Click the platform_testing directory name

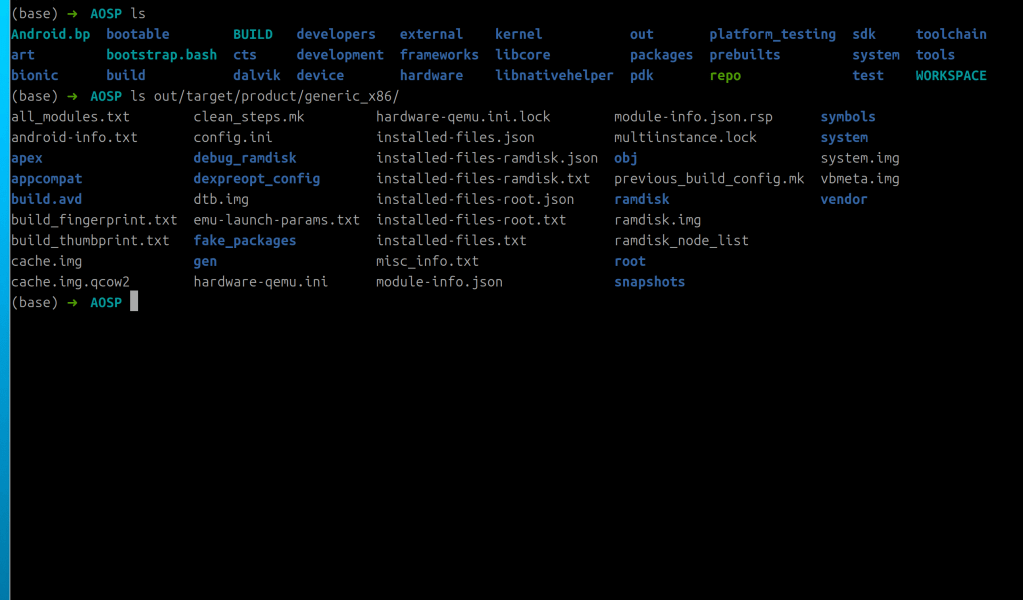[x=772, y=34]
